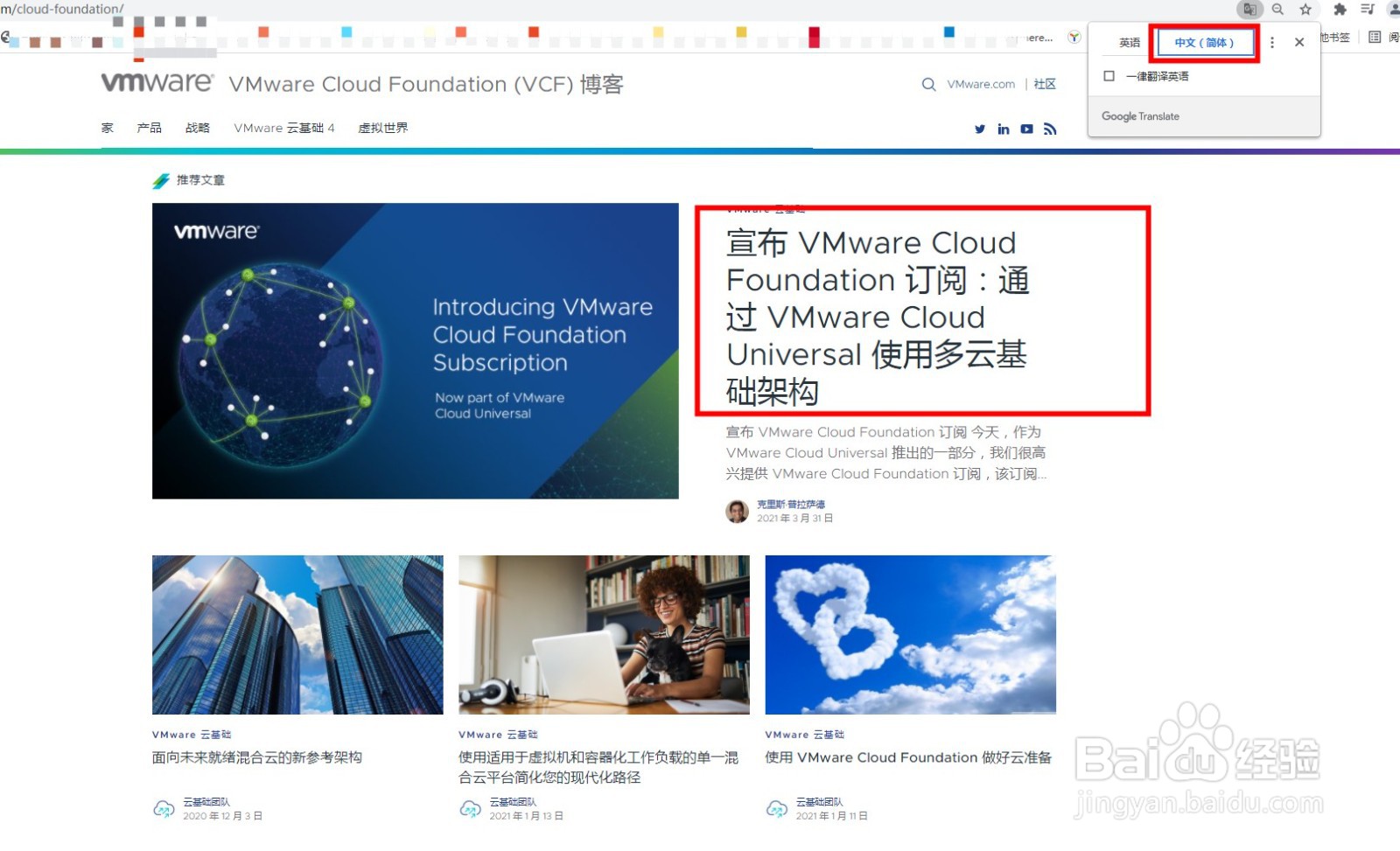
Task: Open the VMware Cloud Foundation (VCF) 博客 title
Action: tap(426, 85)
